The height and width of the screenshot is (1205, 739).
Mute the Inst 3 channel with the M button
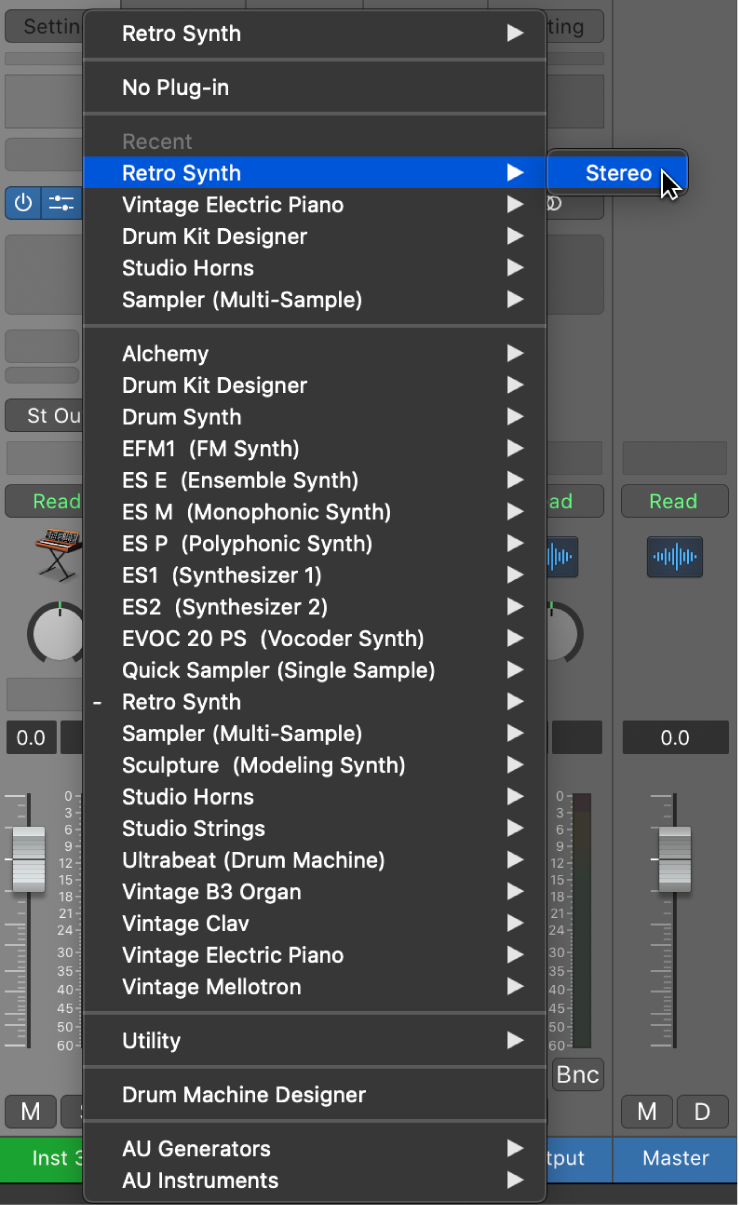point(30,1112)
